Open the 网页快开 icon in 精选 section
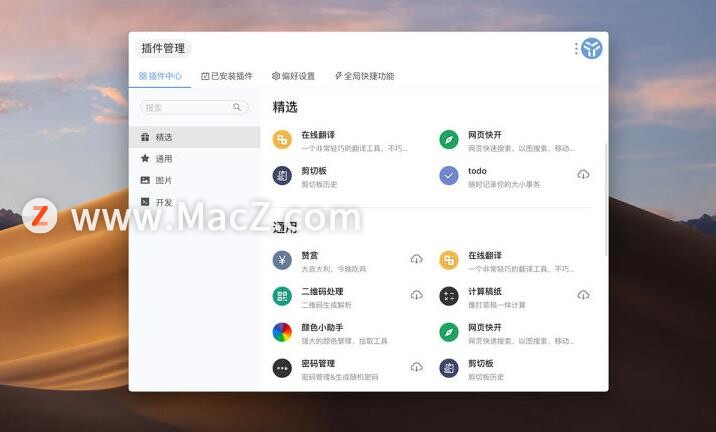This screenshot has width=716, height=432. pos(449,139)
